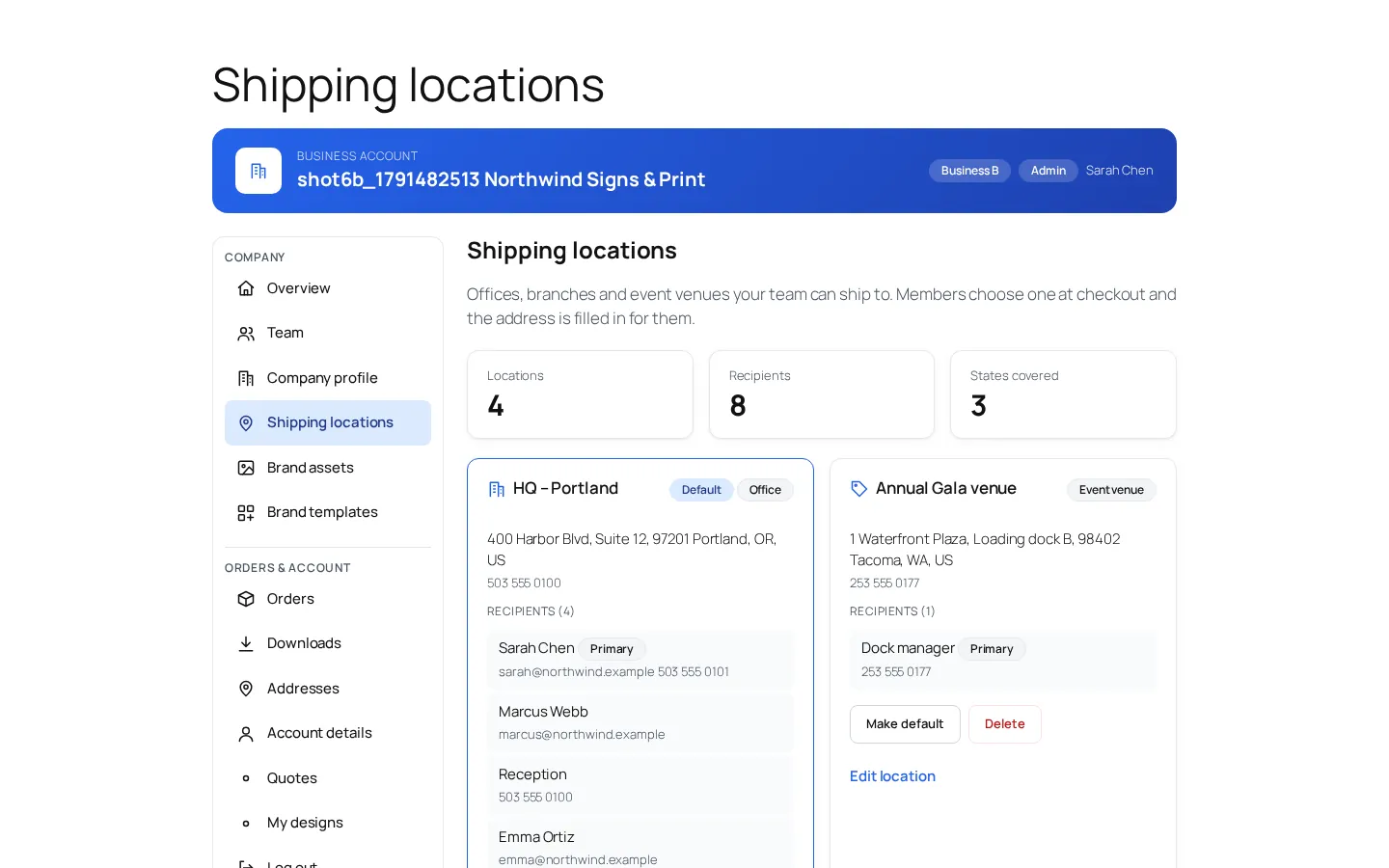This screenshot has width=1389, height=868.
Task: Open Company profile in sidebar
Action: tap(328, 378)
